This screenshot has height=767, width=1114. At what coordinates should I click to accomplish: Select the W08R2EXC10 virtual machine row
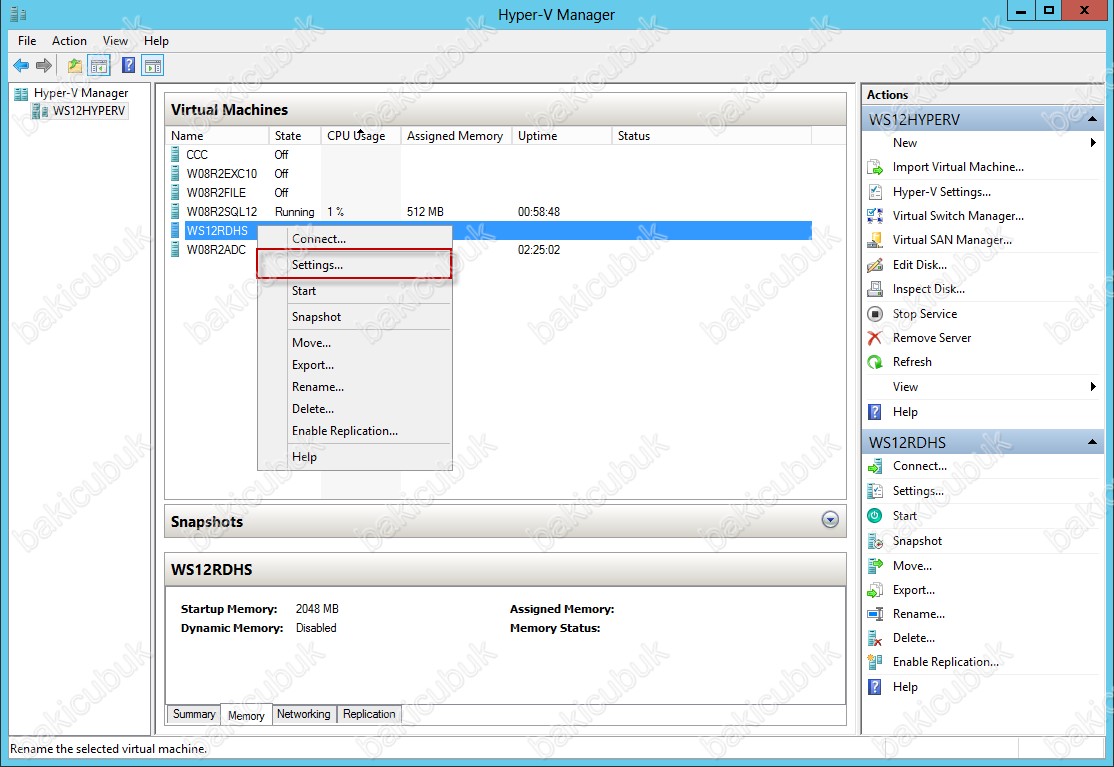click(x=490, y=174)
